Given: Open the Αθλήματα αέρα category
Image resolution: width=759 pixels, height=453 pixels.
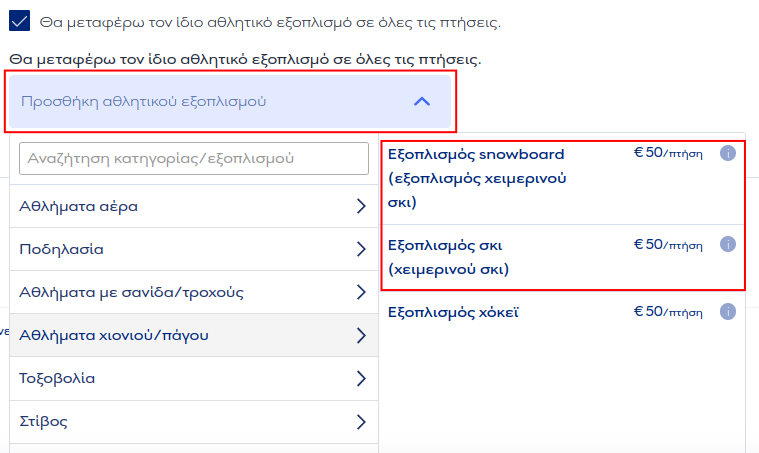Looking at the screenshot, I should pyautogui.click(x=79, y=207).
